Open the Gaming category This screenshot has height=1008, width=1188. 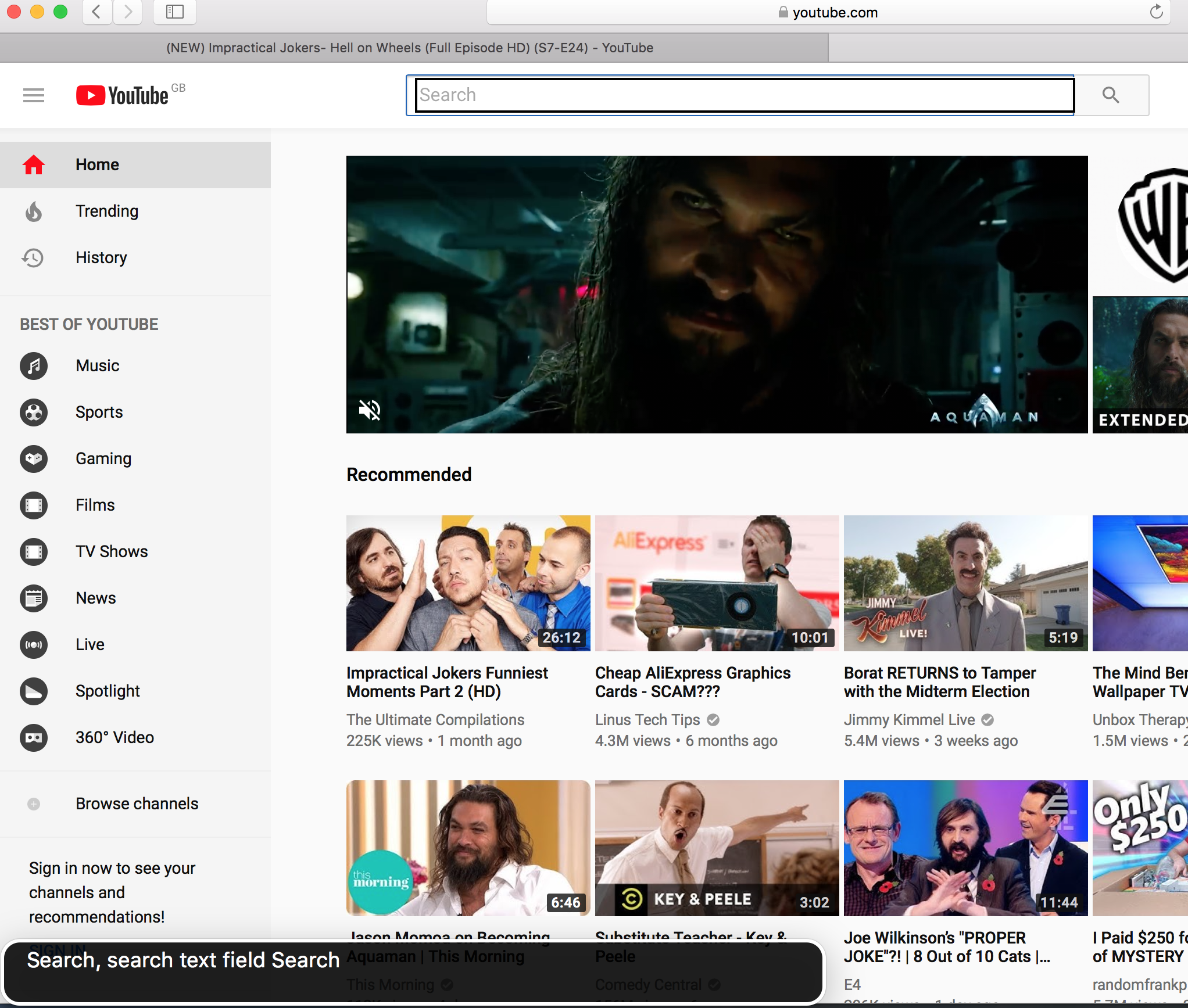pos(135,459)
